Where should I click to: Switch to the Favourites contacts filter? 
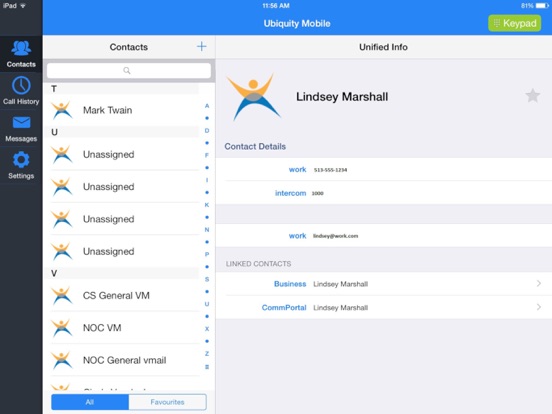click(168, 402)
